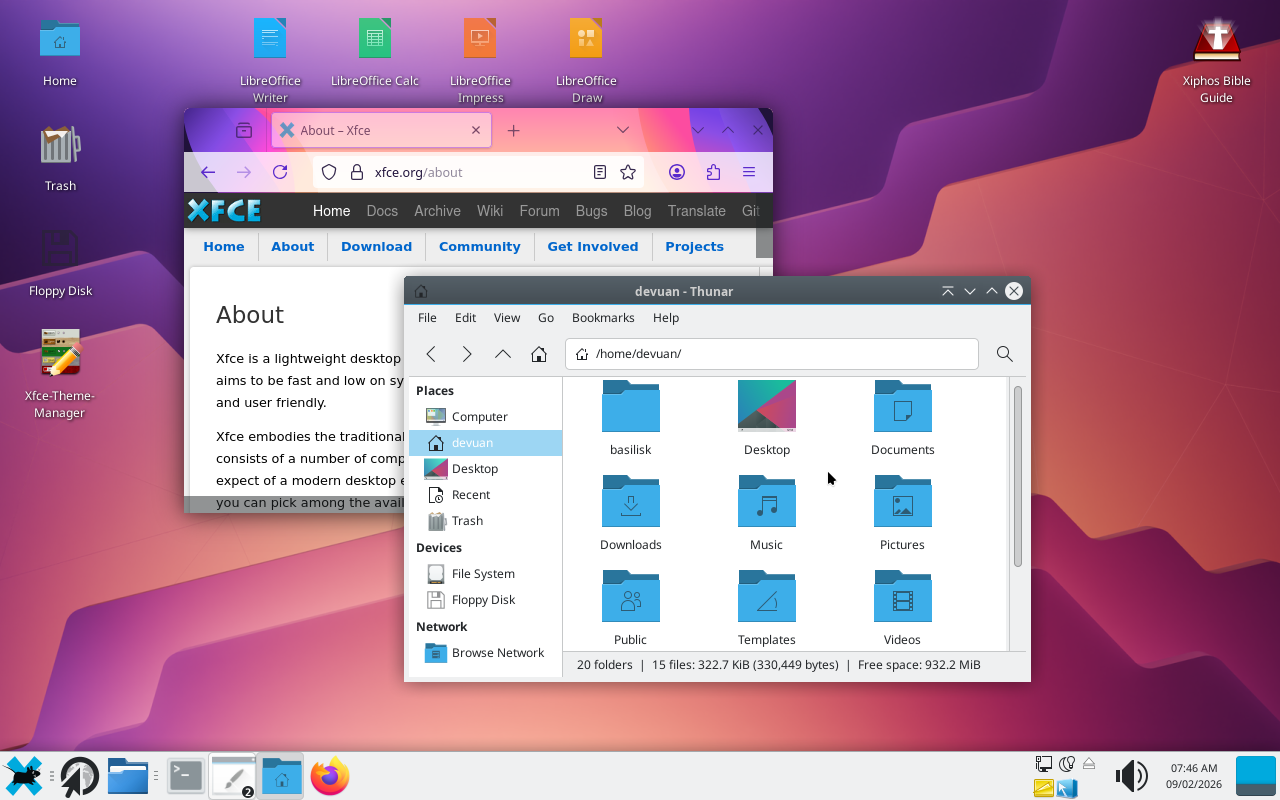Open Thunar's Edit menu
The width and height of the screenshot is (1280, 800).
pyautogui.click(x=465, y=318)
